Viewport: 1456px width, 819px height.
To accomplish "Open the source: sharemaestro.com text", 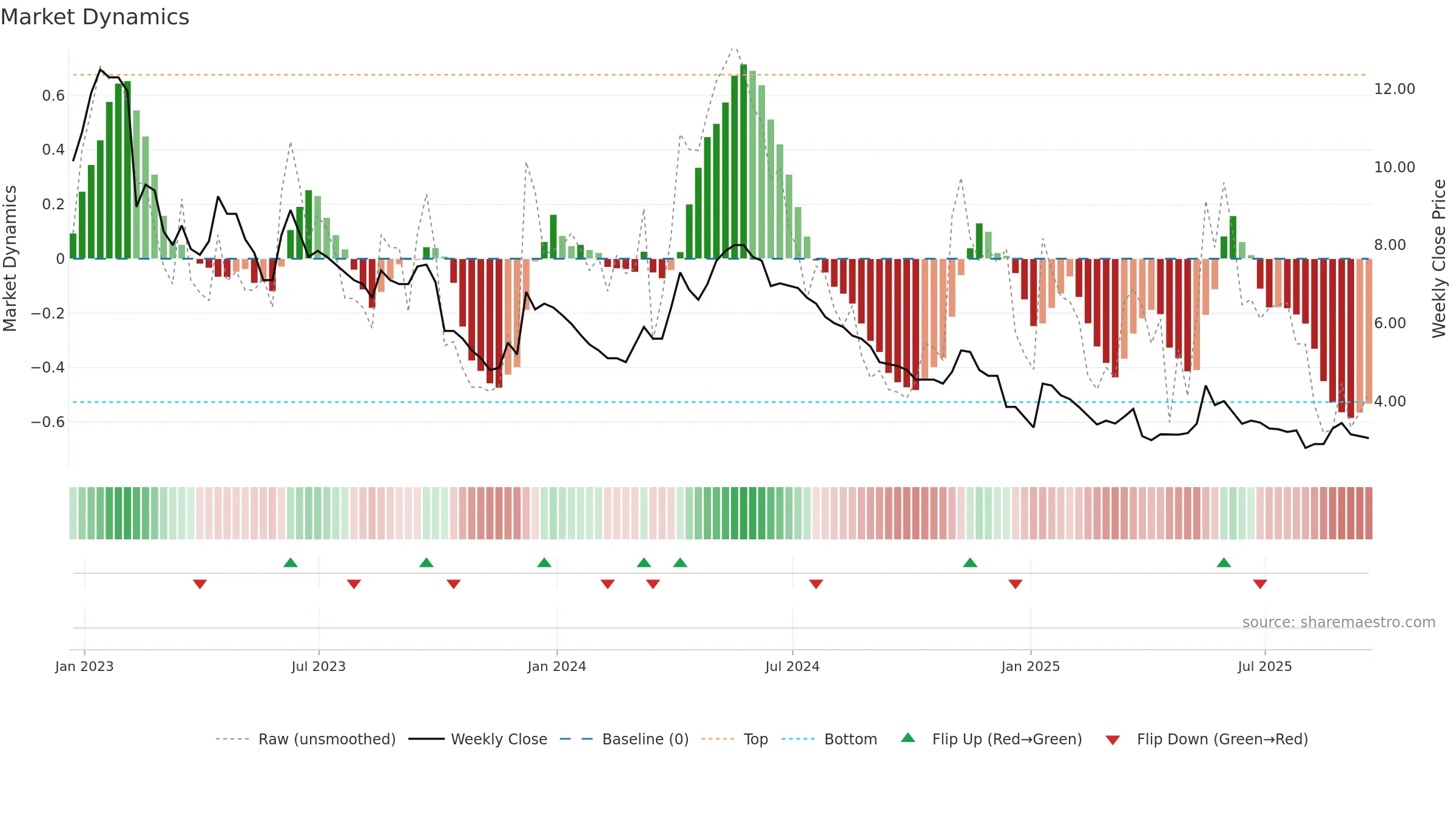I will (x=1339, y=622).
